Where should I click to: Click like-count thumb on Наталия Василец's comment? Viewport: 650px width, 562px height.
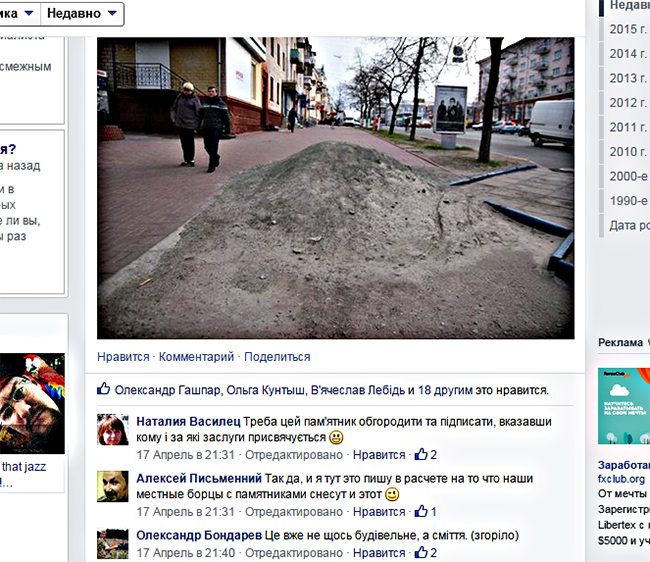(422, 455)
